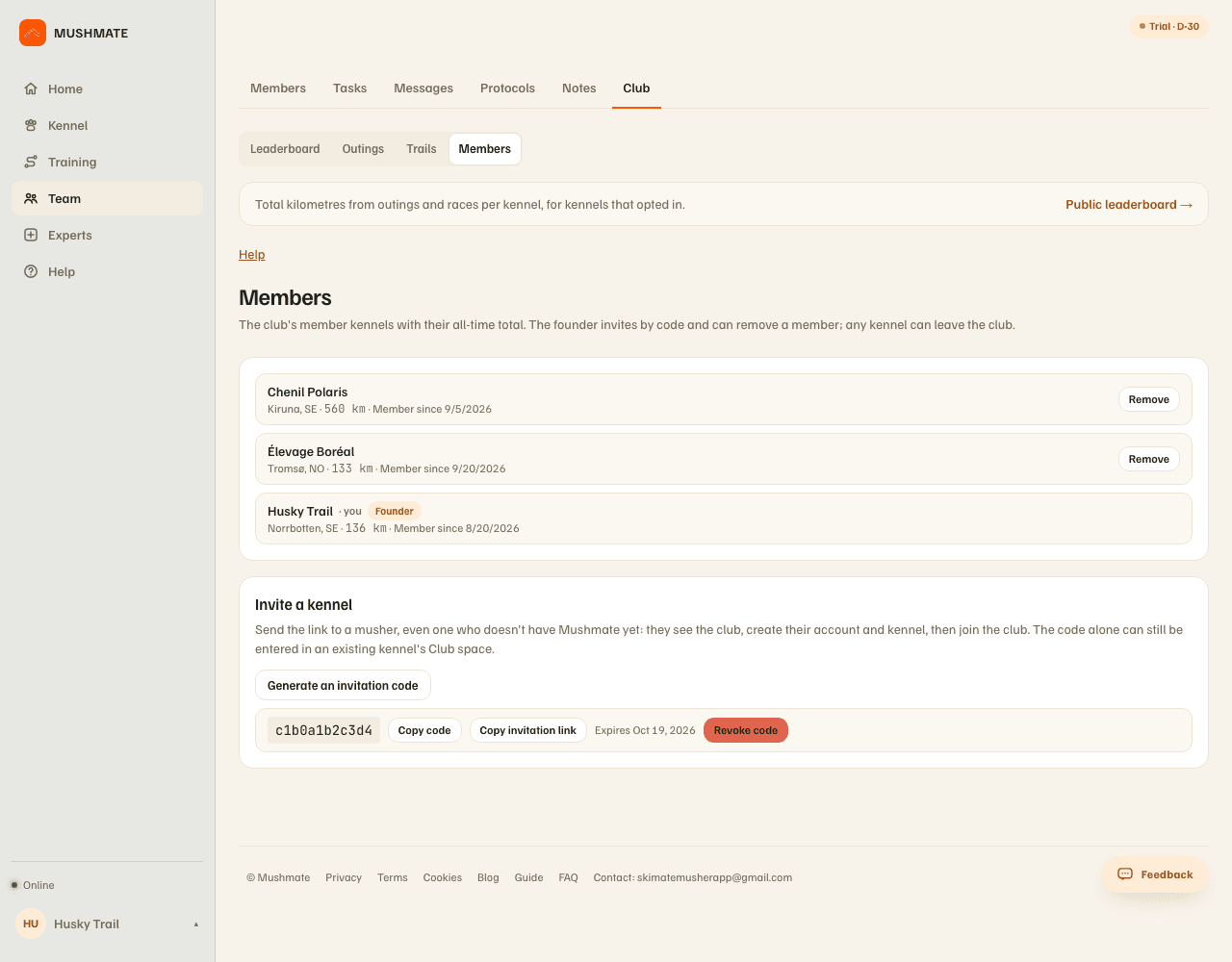Click the Experts plus icon
1232x962 pixels.
(x=31, y=235)
